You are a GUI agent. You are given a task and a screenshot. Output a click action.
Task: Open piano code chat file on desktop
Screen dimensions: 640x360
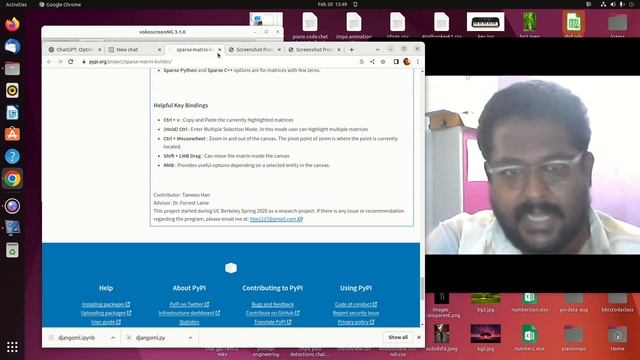click(x=310, y=25)
